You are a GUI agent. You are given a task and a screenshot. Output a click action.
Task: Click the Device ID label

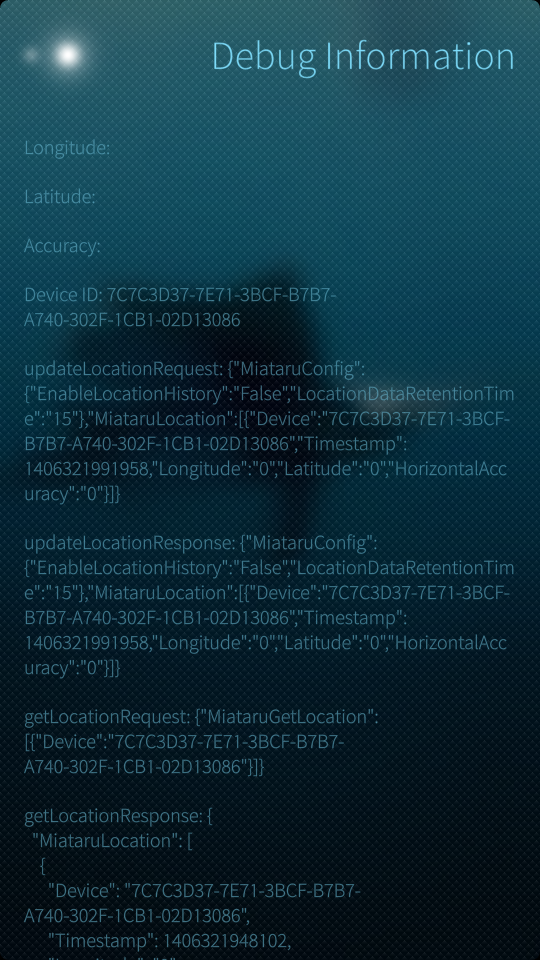point(63,295)
